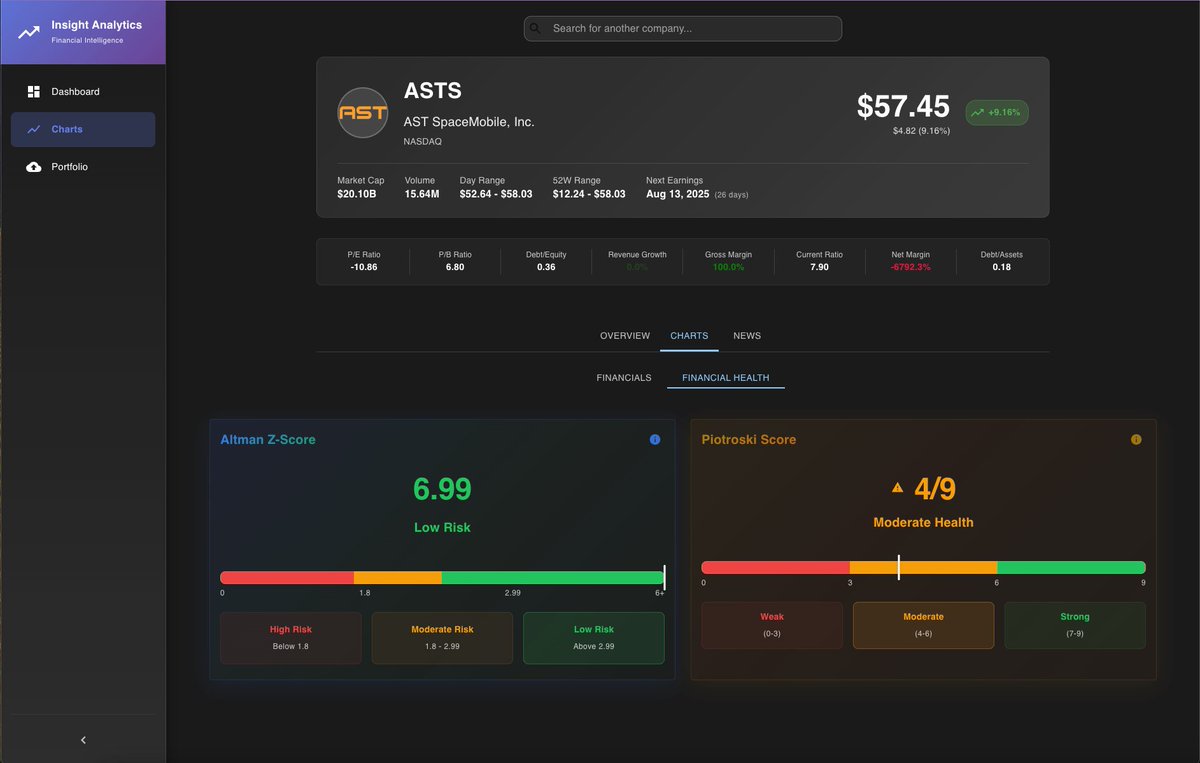
Task: Switch to the Financials sub-tab
Action: 624,378
